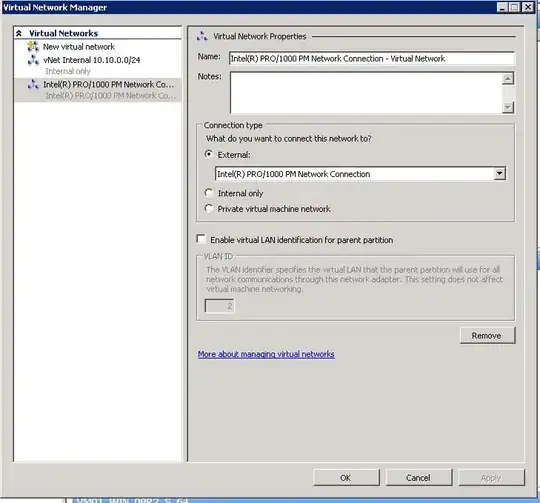Click the Intel(R) PRO/1000 PM network icon in list
Image resolution: width=540 pixels, height=503 pixels.
coord(33,84)
